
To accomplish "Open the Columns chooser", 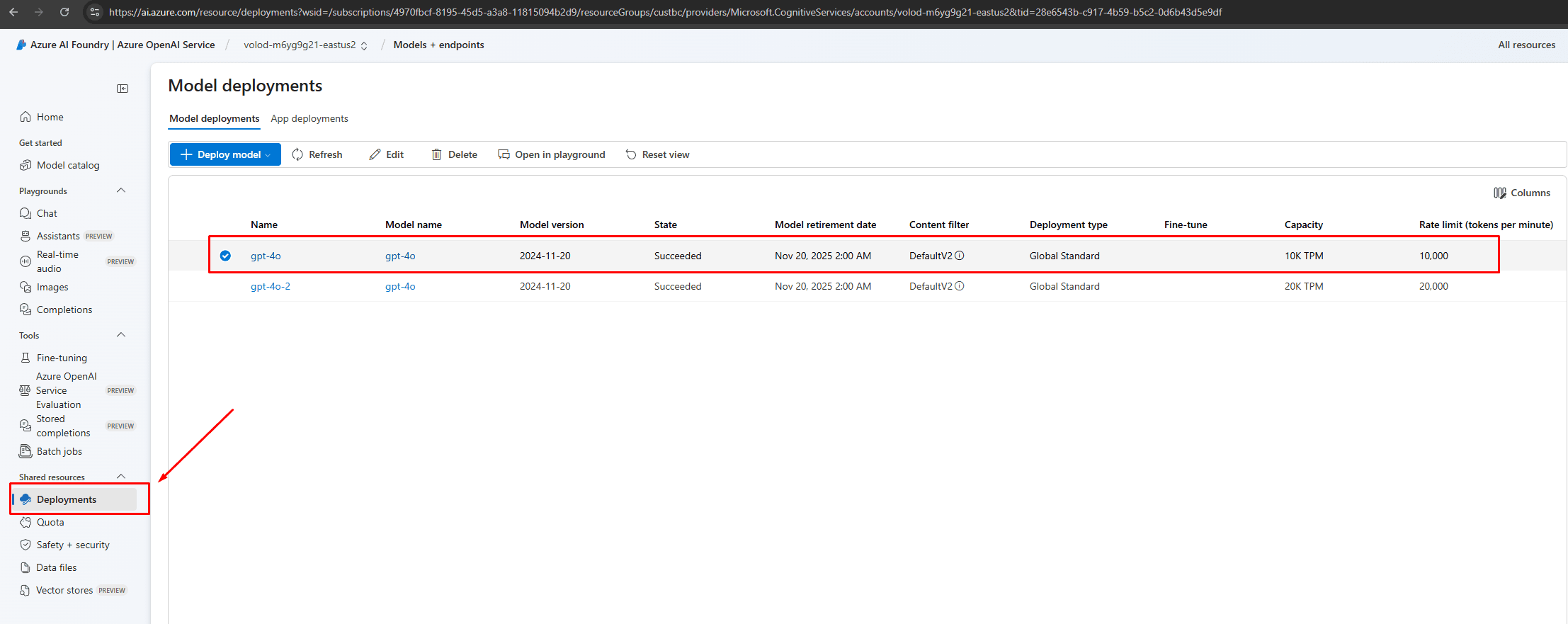I will 1522,193.
